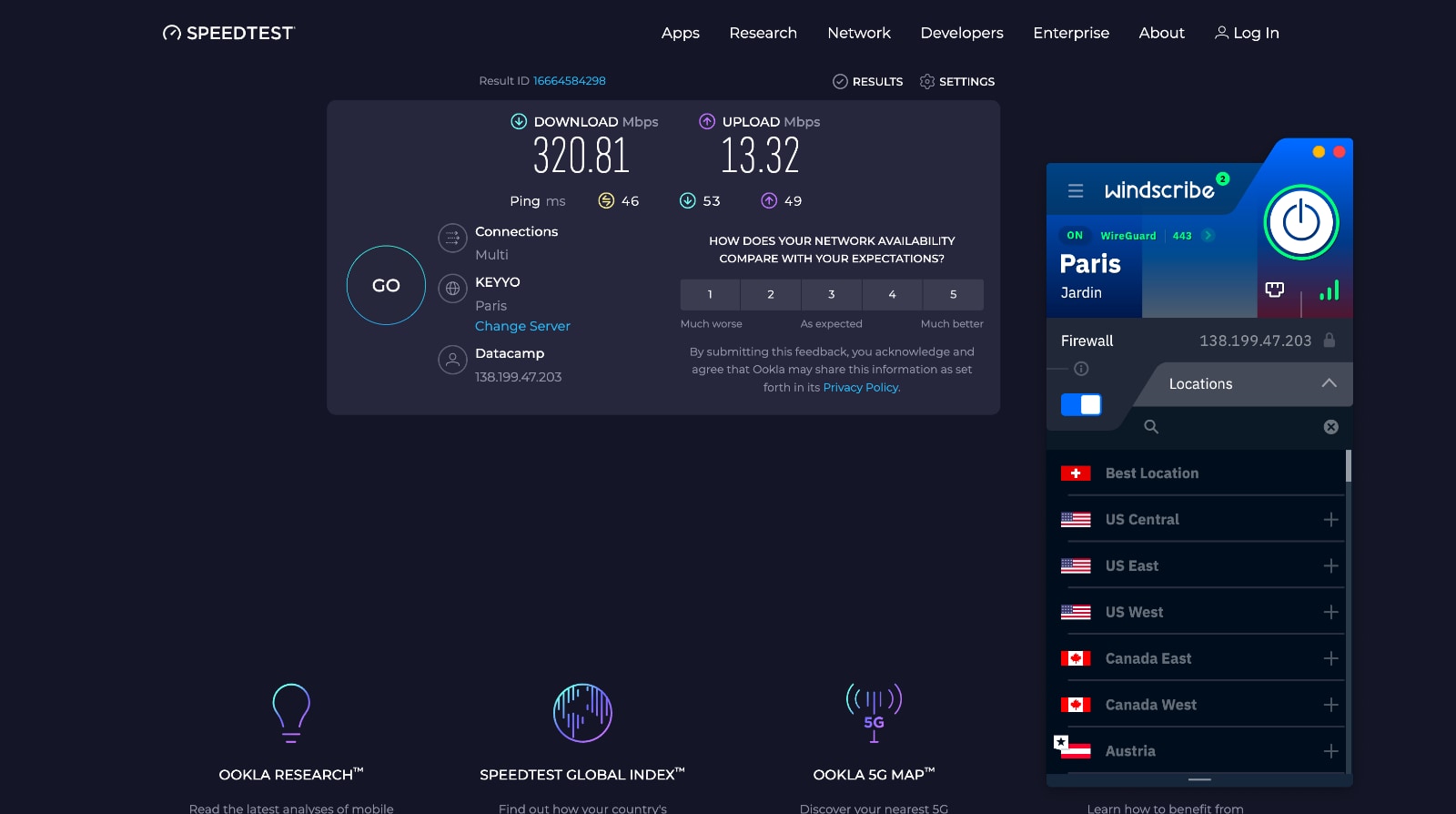Image resolution: width=1456 pixels, height=814 pixels.
Task: Click the lock icon beside the IP address
Action: pos(1330,341)
